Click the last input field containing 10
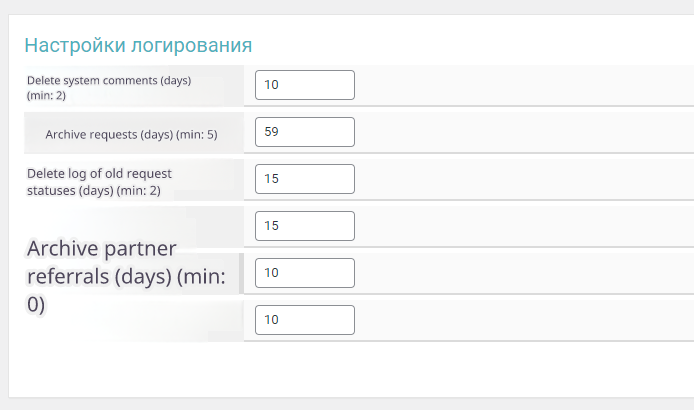694x410 pixels. pyautogui.click(x=305, y=320)
